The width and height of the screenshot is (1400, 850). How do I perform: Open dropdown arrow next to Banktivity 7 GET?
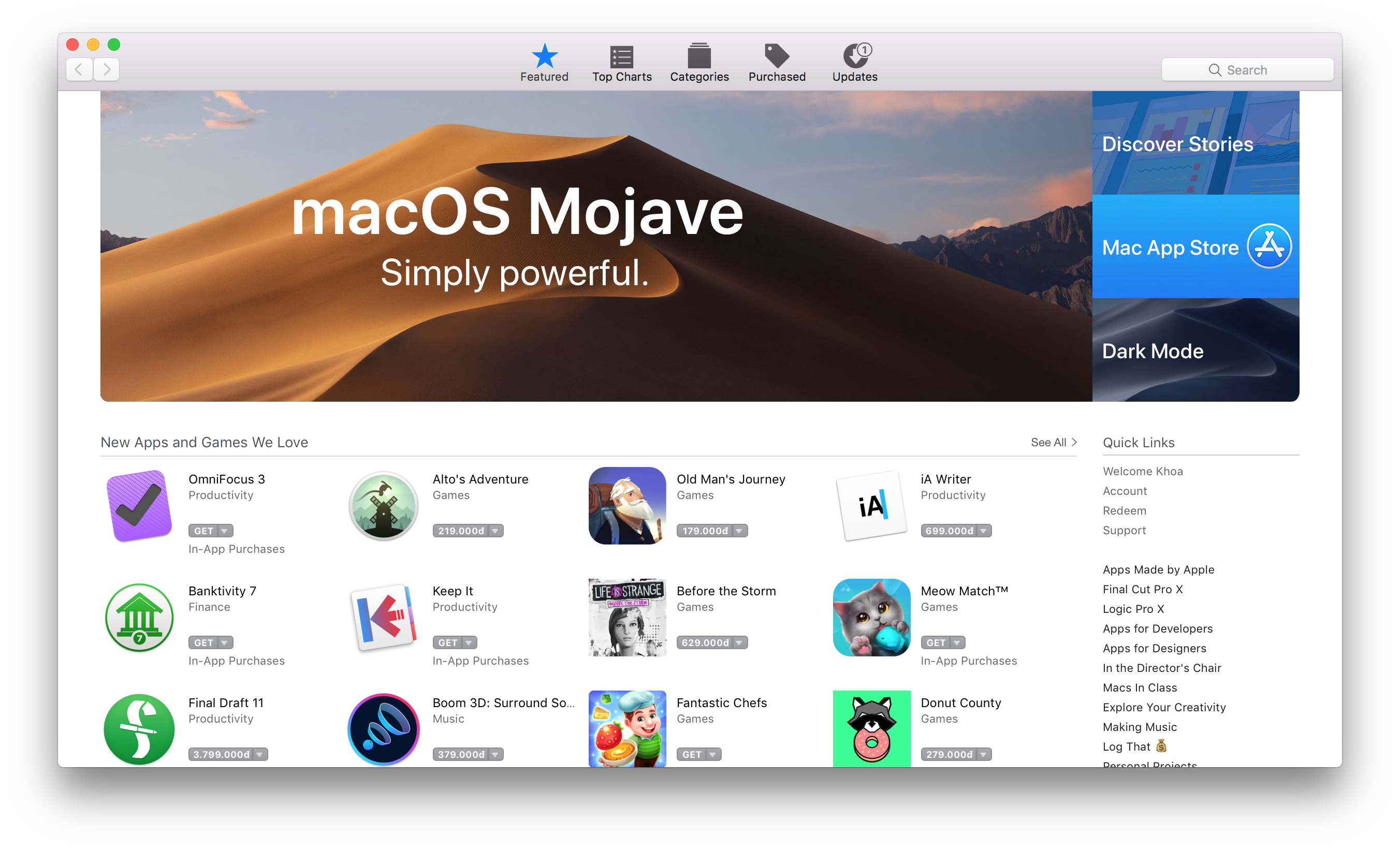225,642
